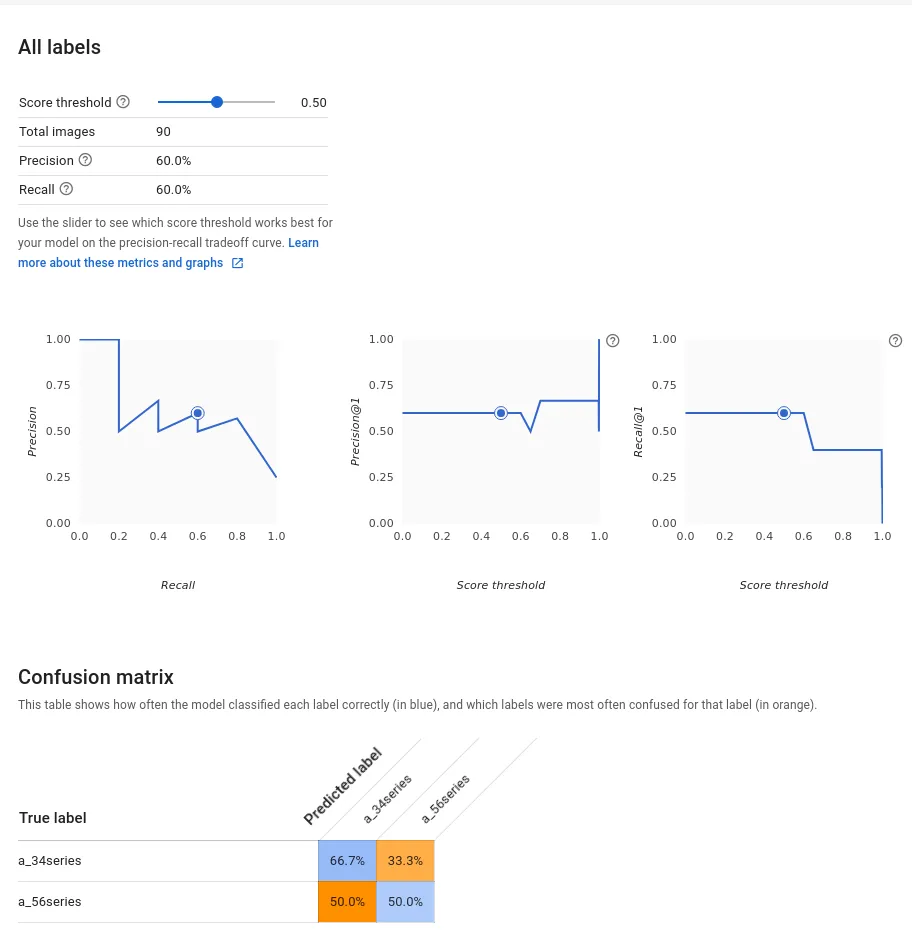The image size is (912, 934).
Task: Click the a_56series predicted label column header
Action: point(446,799)
